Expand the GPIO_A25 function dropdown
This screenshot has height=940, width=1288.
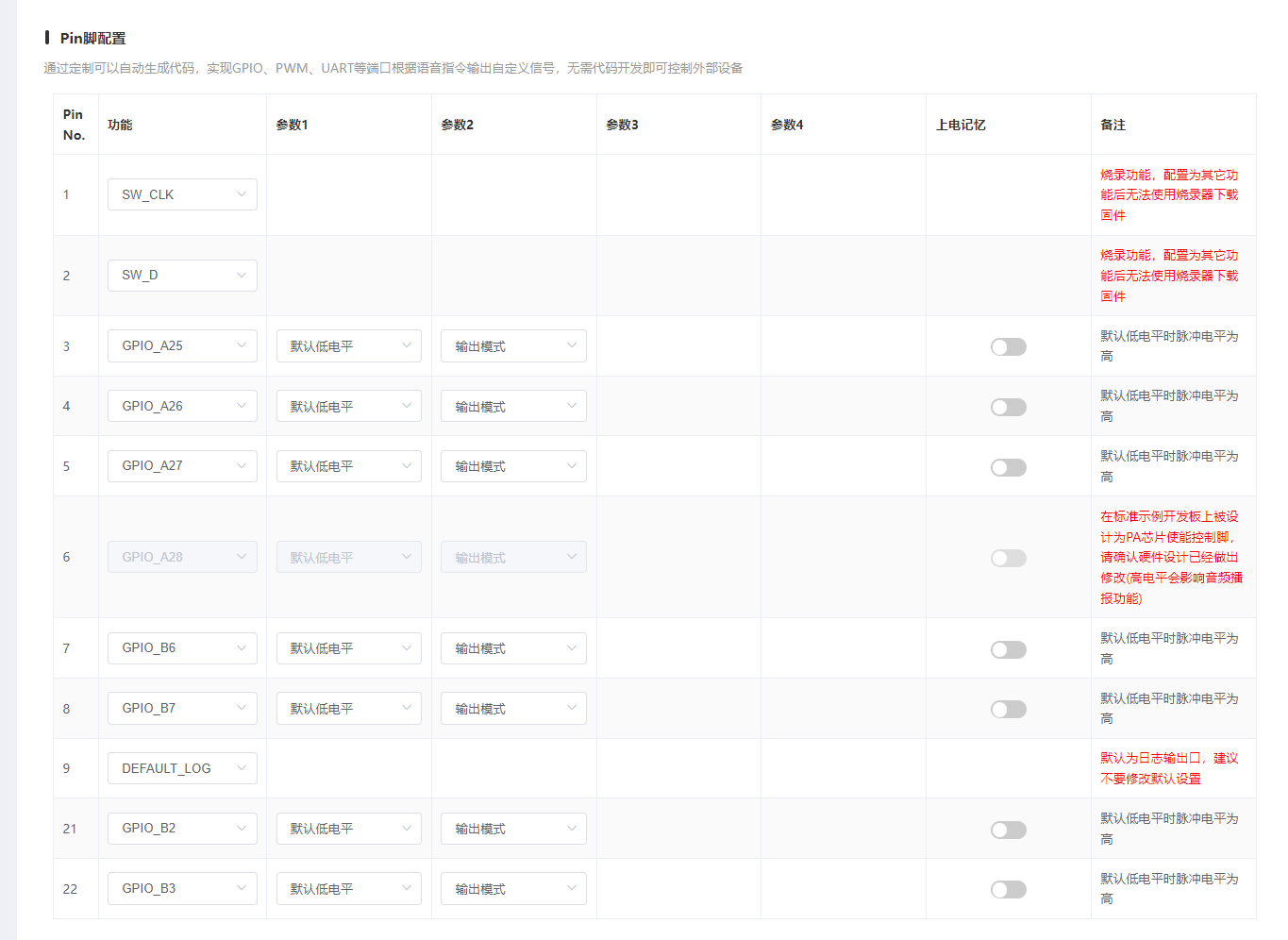(x=182, y=346)
